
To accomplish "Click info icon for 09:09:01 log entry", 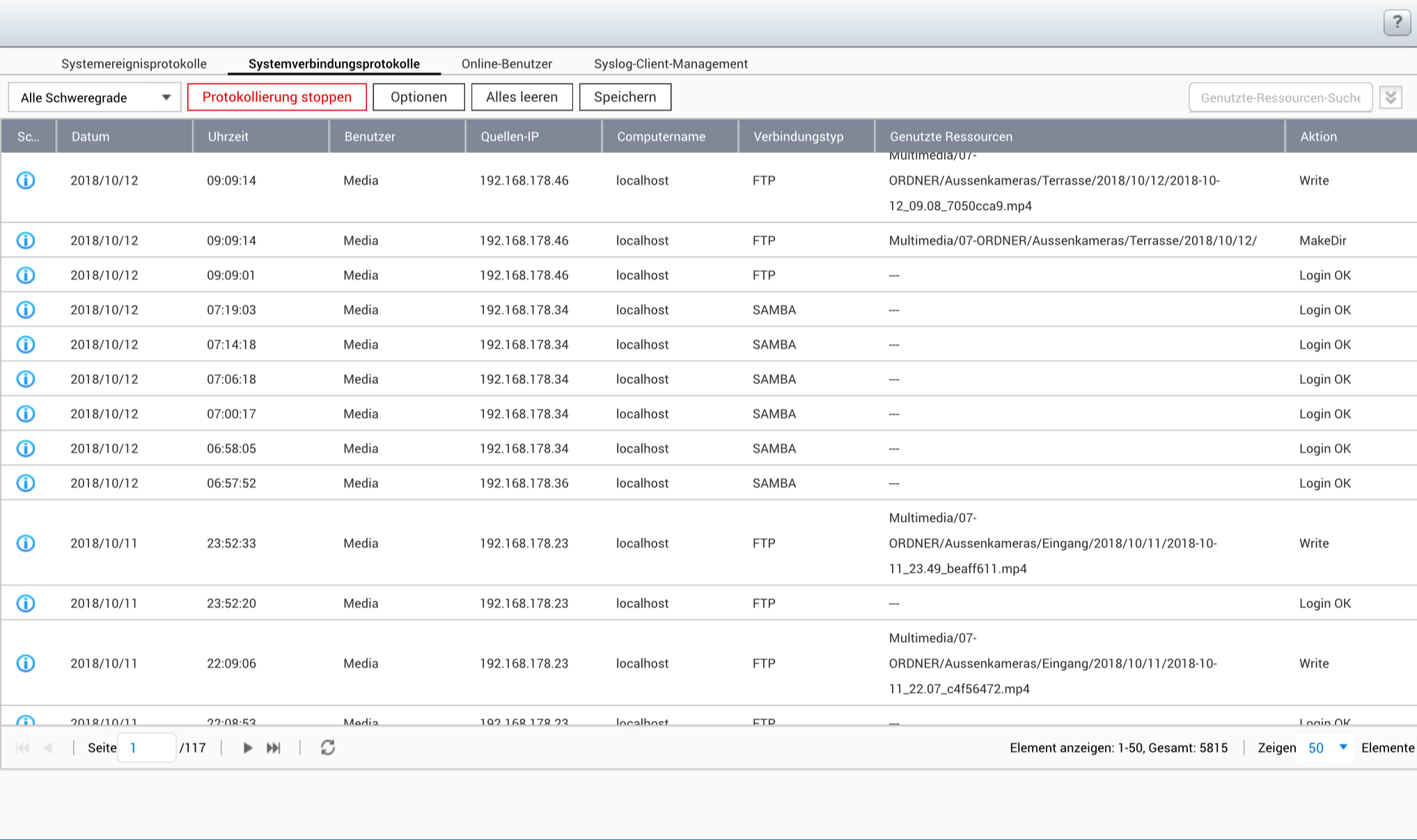I will tap(26, 275).
